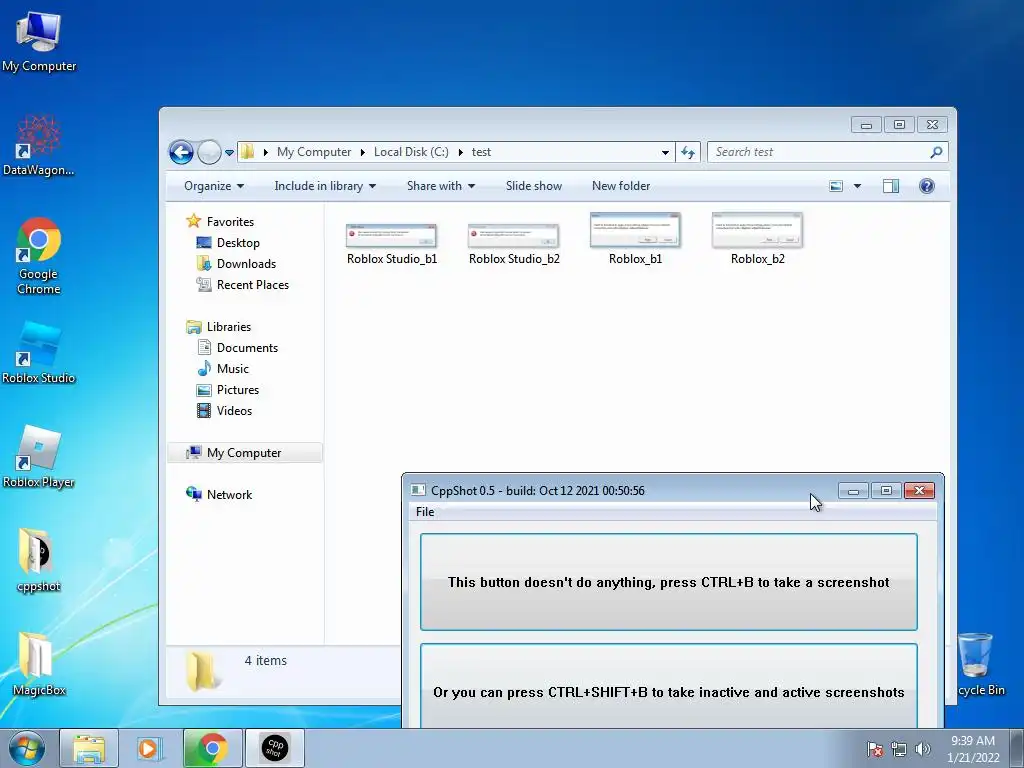
Task: Open the Roblox Studio desktop shortcut
Action: [38, 353]
